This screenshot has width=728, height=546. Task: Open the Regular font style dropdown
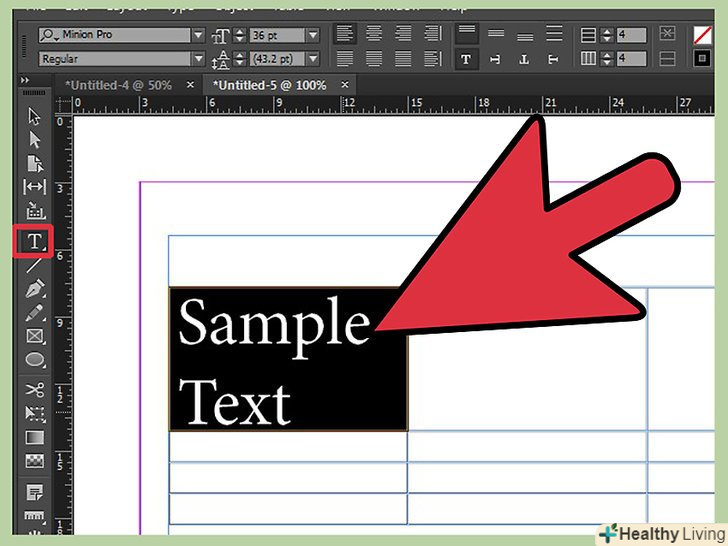198,59
